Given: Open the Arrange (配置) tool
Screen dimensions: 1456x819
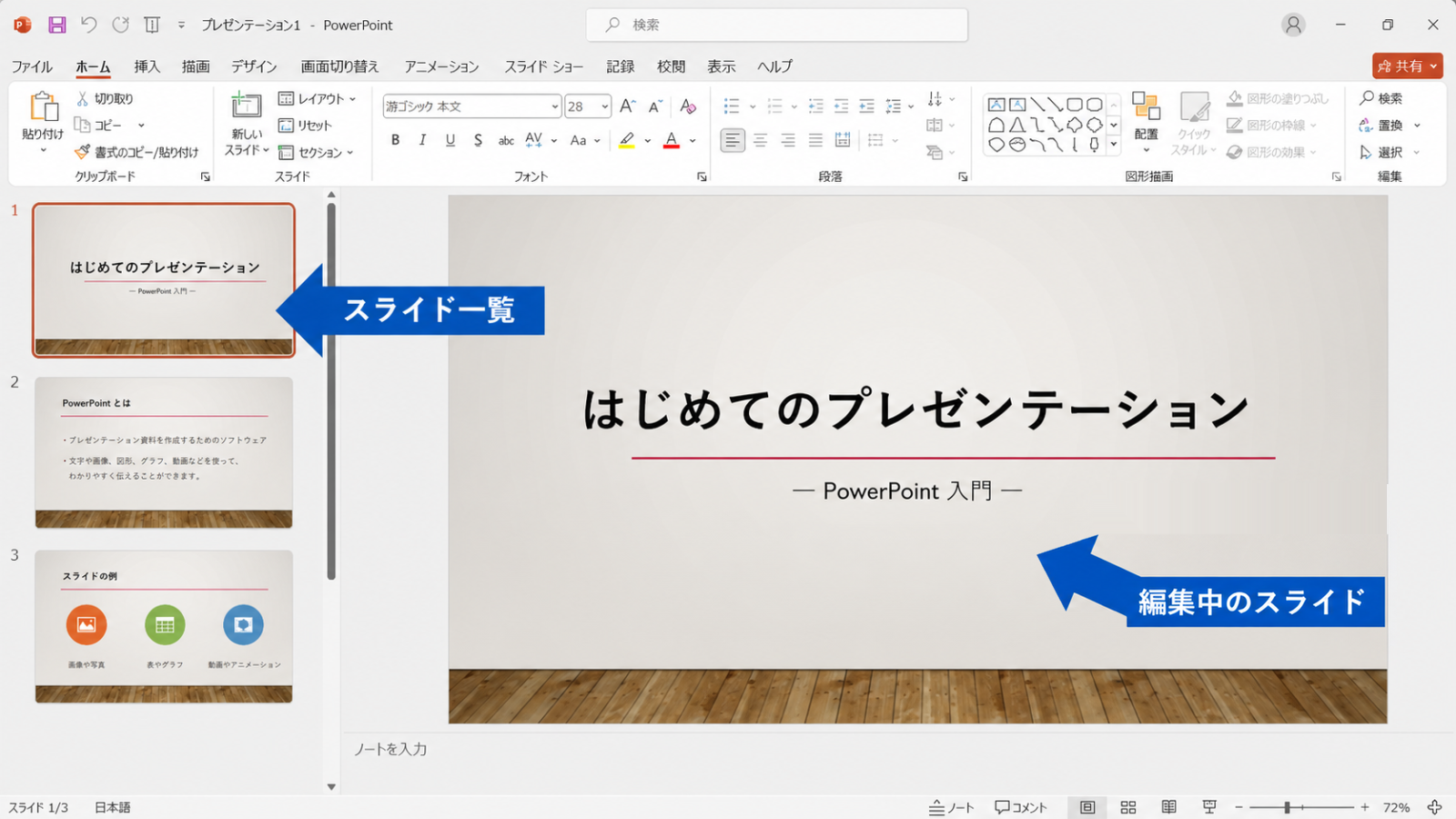Looking at the screenshot, I should click(1146, 122).
